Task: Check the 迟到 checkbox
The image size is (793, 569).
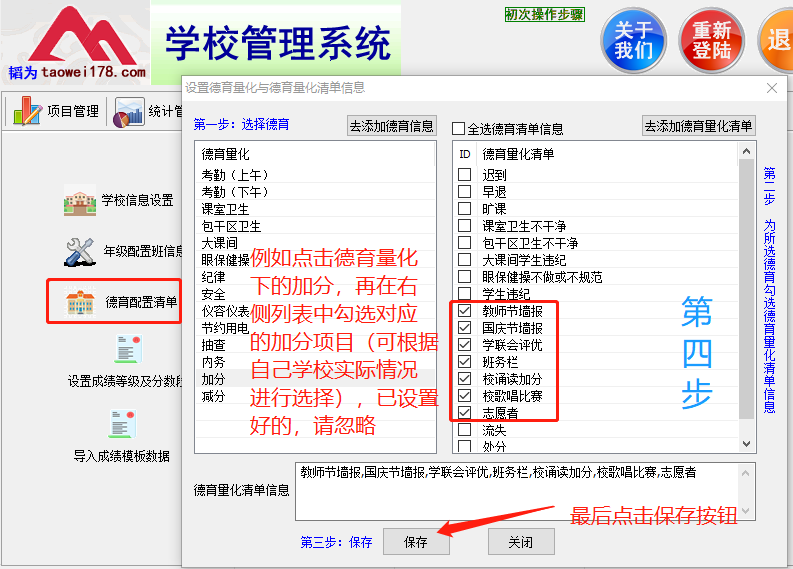Action: pos(464,174)
